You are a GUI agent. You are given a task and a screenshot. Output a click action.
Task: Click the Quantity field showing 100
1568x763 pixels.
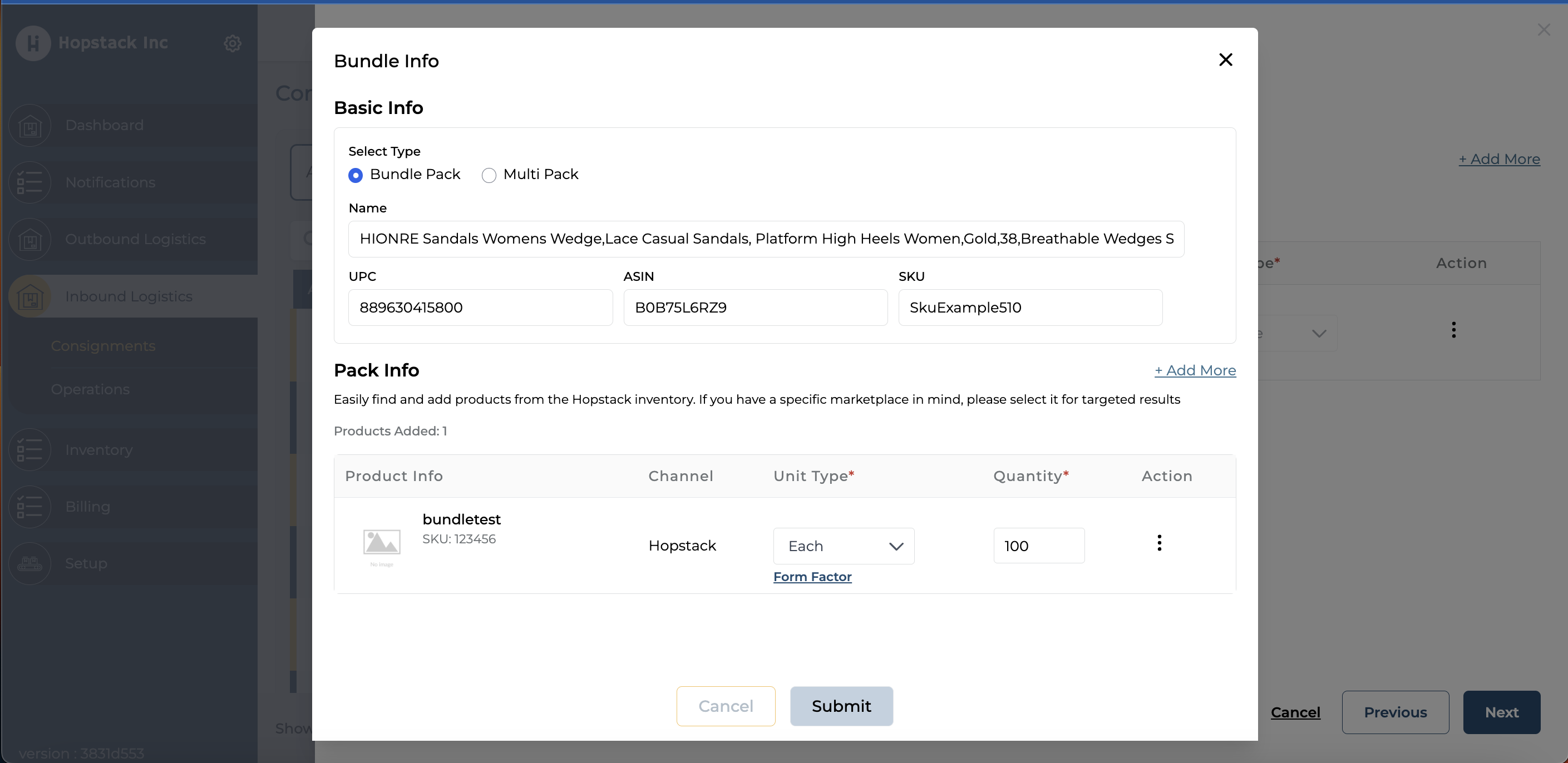pos(1038,546)
